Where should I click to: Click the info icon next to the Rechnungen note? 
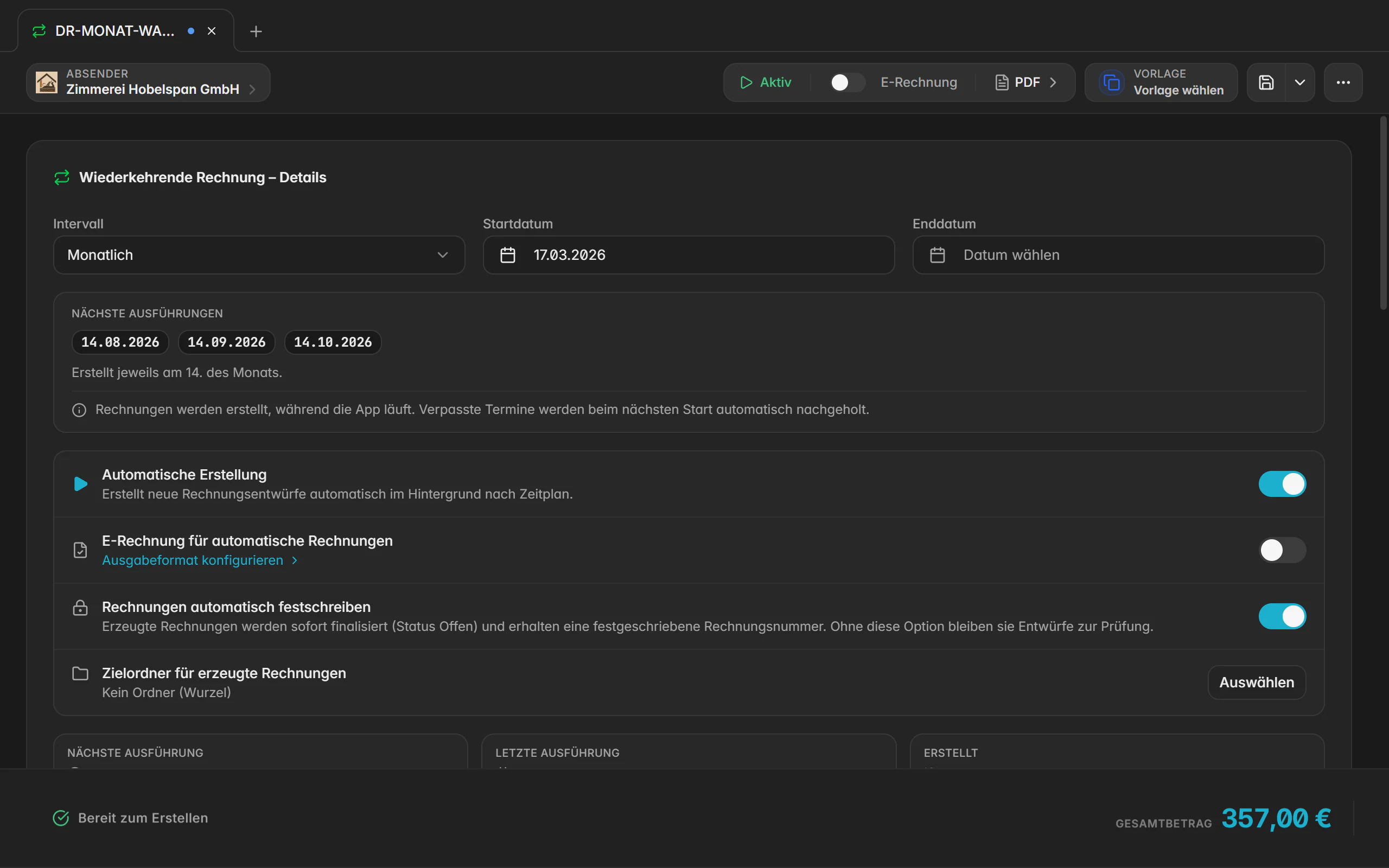pos(79,410)
